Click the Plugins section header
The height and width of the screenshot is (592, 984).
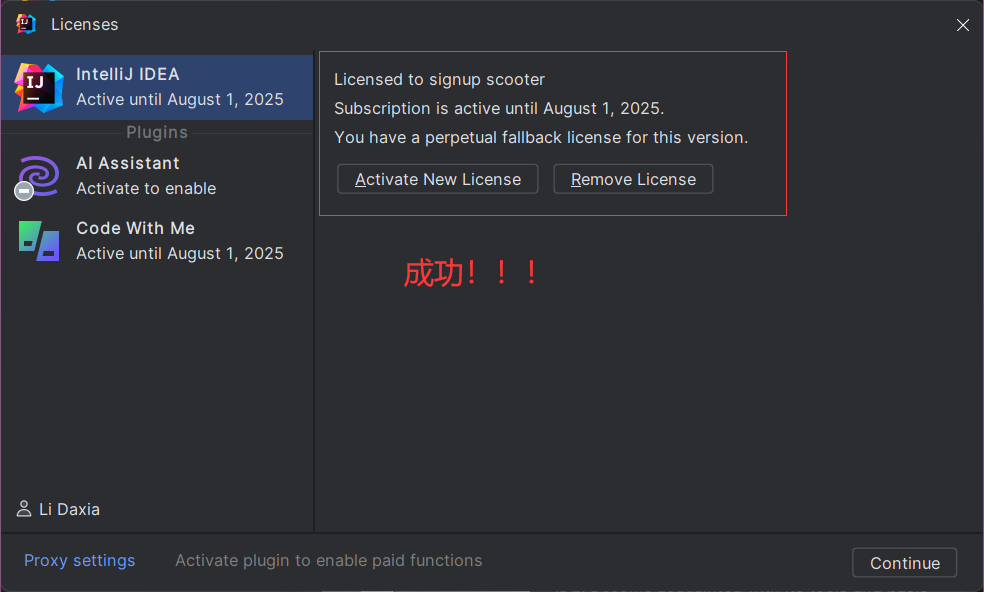click(x=157, y=132)
